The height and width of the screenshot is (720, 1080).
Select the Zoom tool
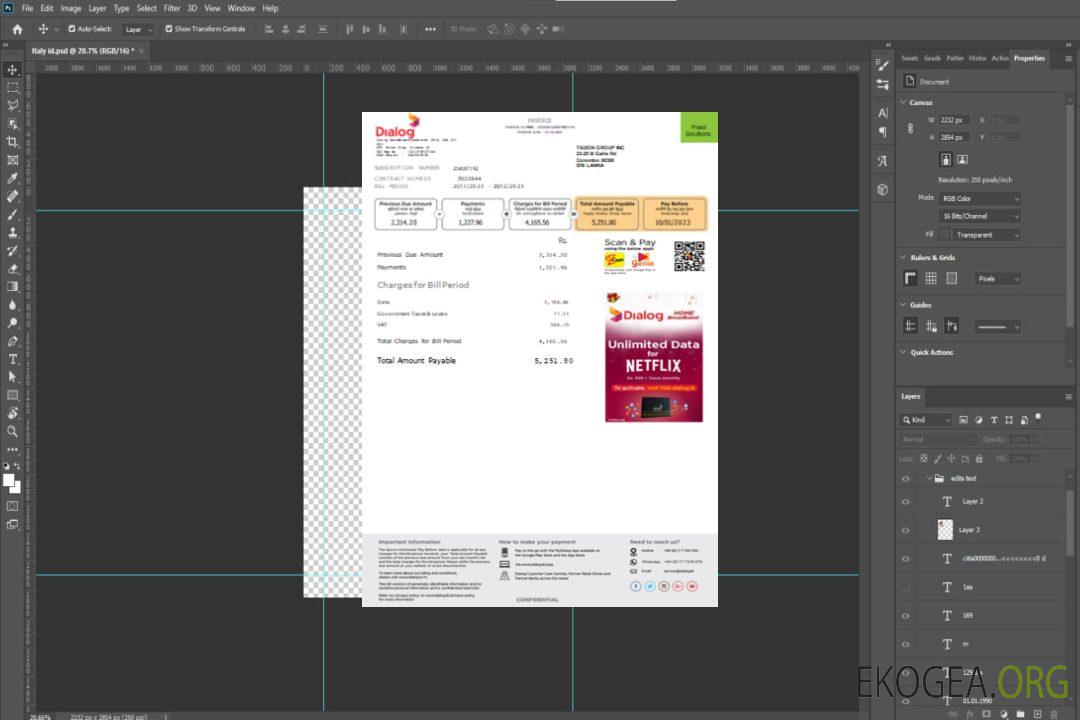pos(13,431)
